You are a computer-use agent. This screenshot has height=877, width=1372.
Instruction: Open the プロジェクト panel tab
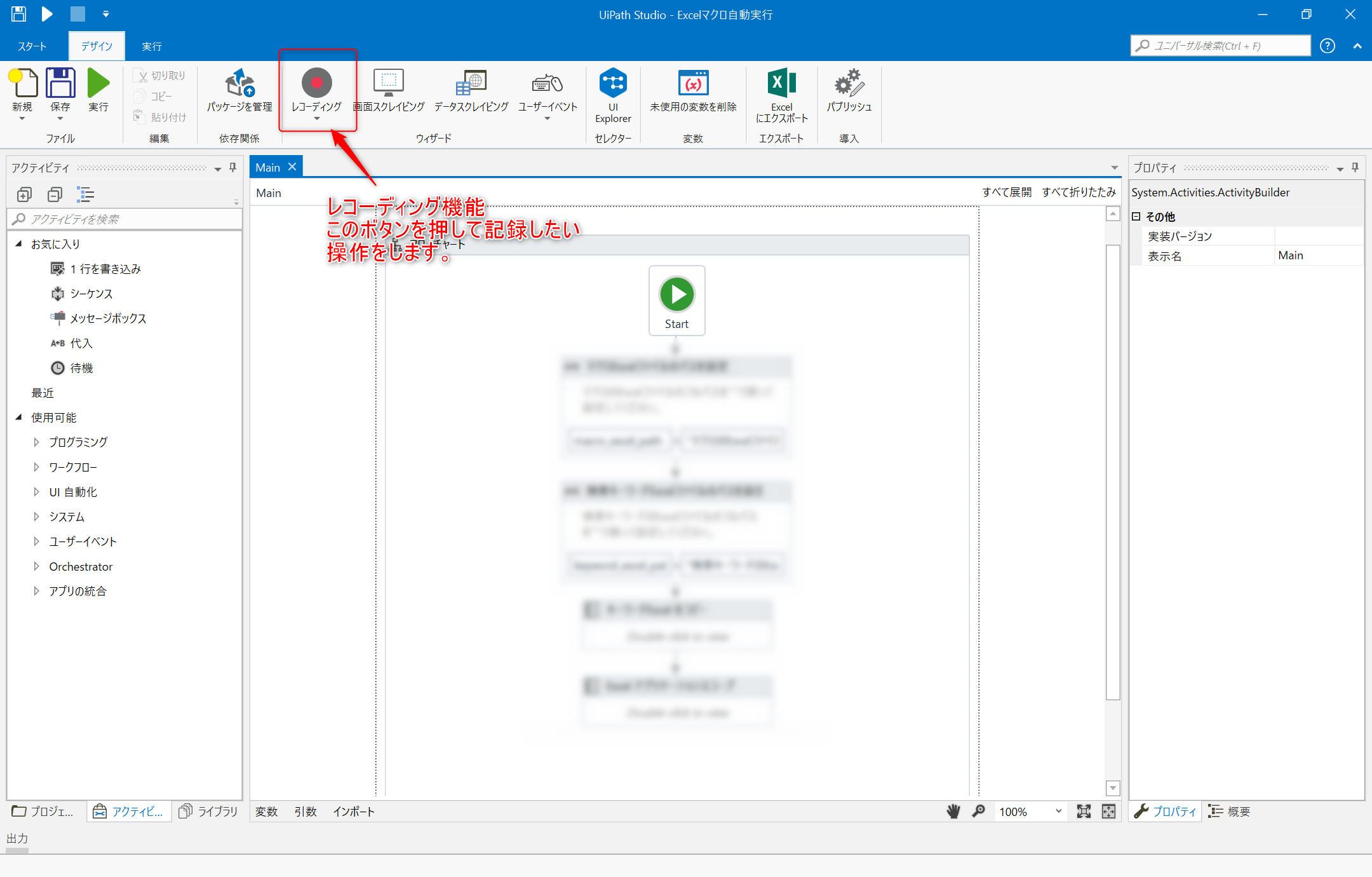[x=43, y=812]
